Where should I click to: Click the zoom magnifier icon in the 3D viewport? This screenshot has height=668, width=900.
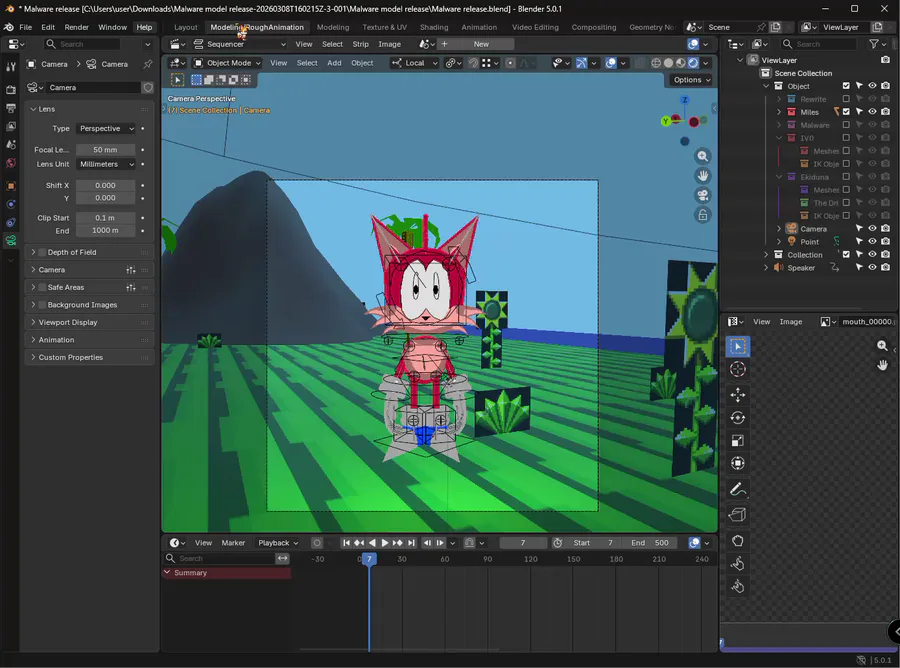click(x=703, y=156)
